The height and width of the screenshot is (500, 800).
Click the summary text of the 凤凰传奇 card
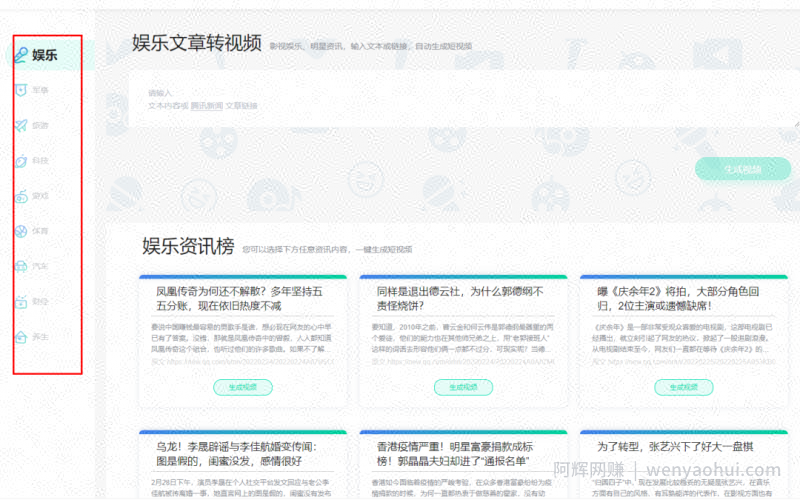coord(242,338)
